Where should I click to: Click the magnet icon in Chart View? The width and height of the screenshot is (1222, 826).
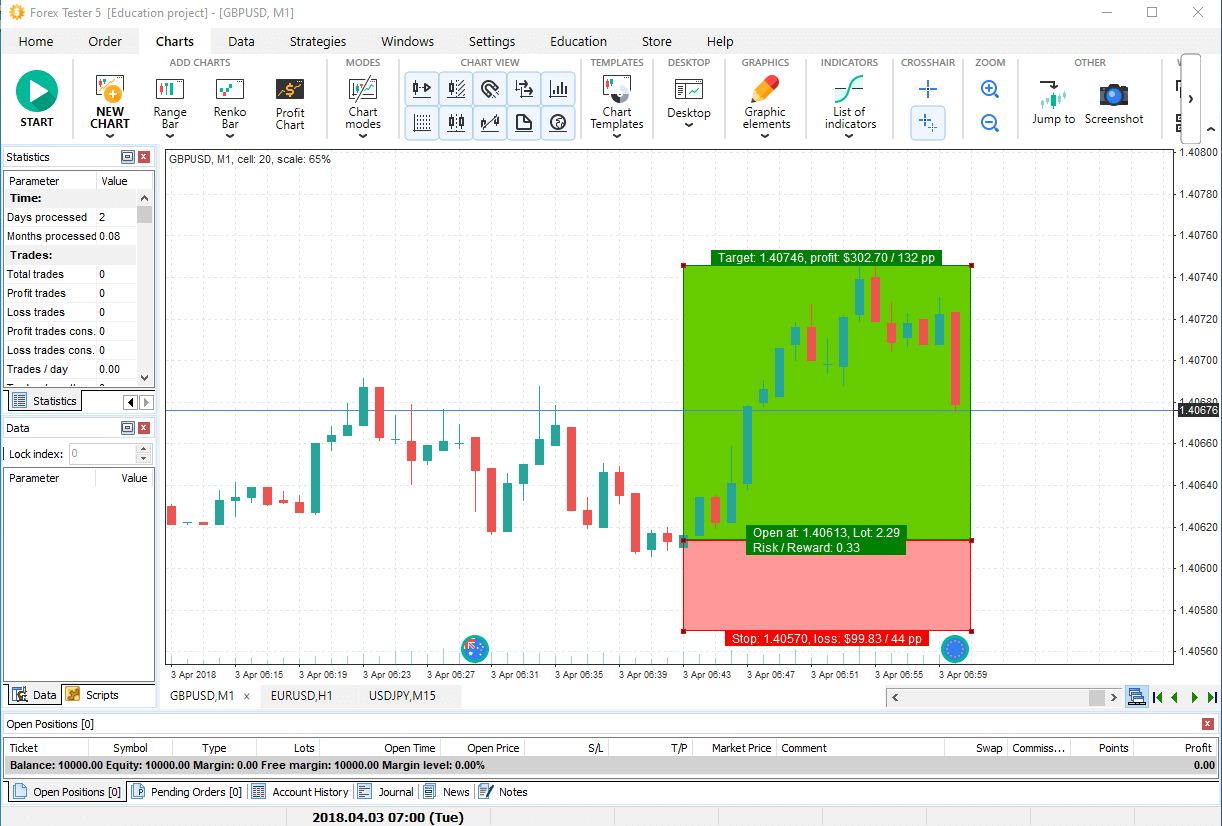click(x=489, y=89)
